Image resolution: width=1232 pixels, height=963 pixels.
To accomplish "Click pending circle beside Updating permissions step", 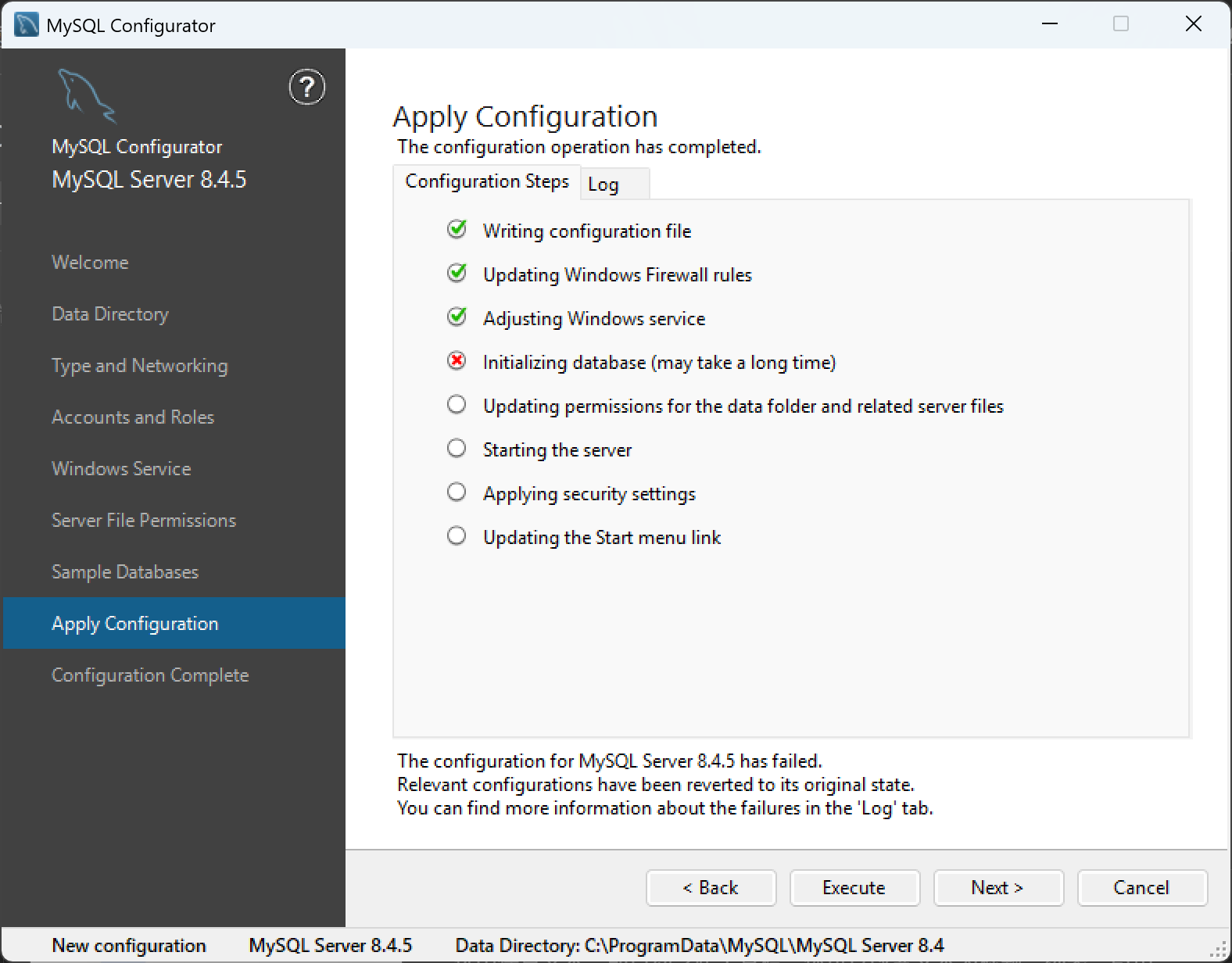I will pyautogui.click(x=457, y=404).
